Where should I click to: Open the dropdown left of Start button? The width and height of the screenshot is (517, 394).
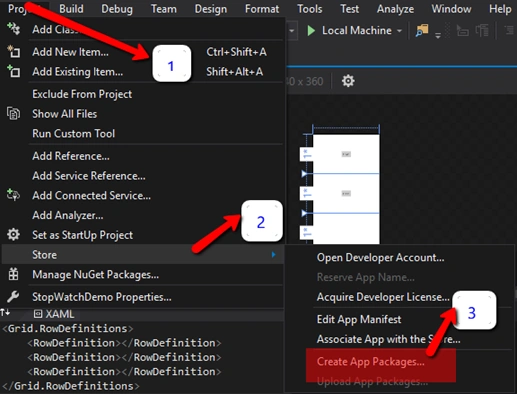tap(292, 31)
